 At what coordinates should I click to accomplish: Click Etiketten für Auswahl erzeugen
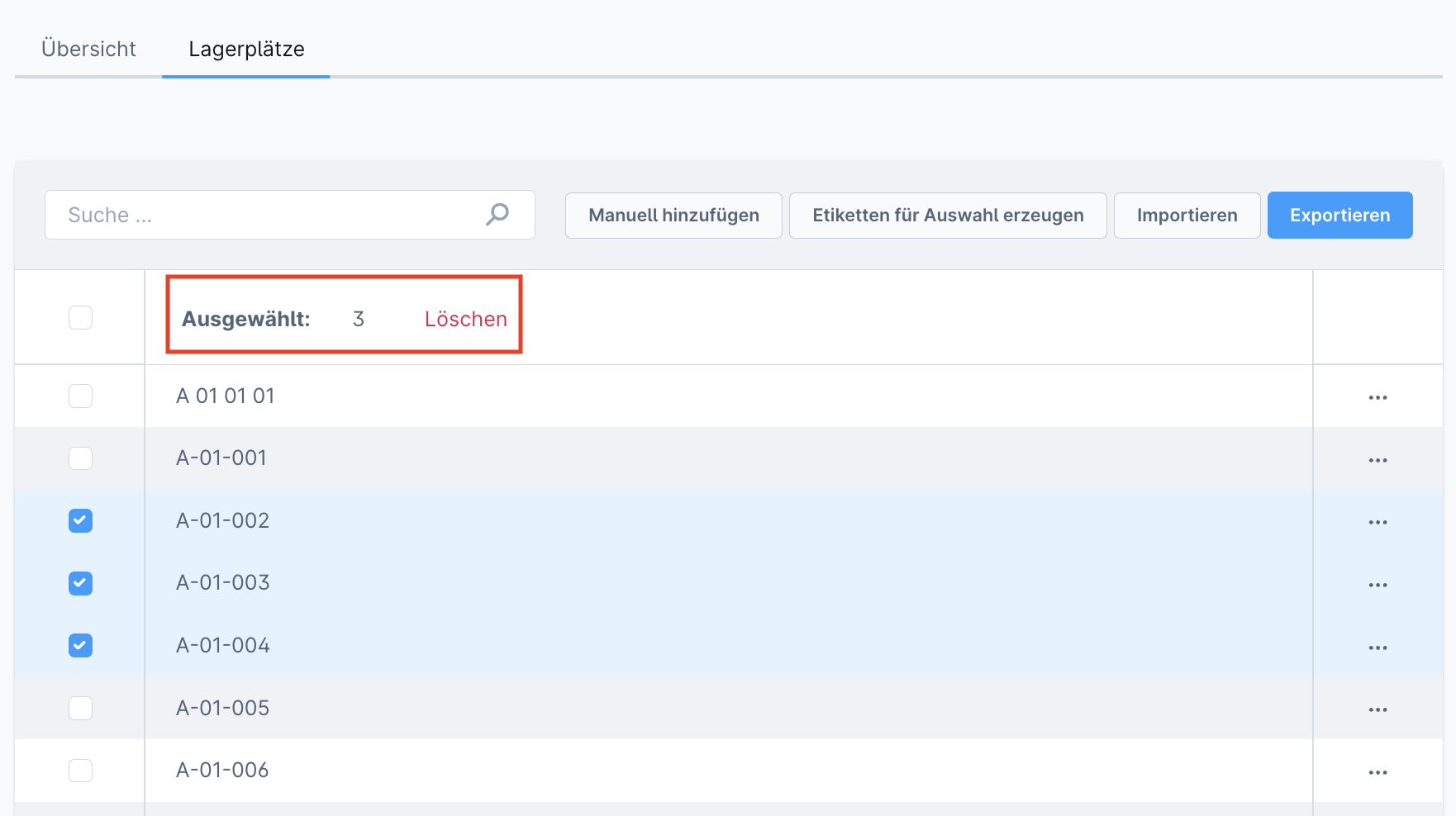point(948,216)
